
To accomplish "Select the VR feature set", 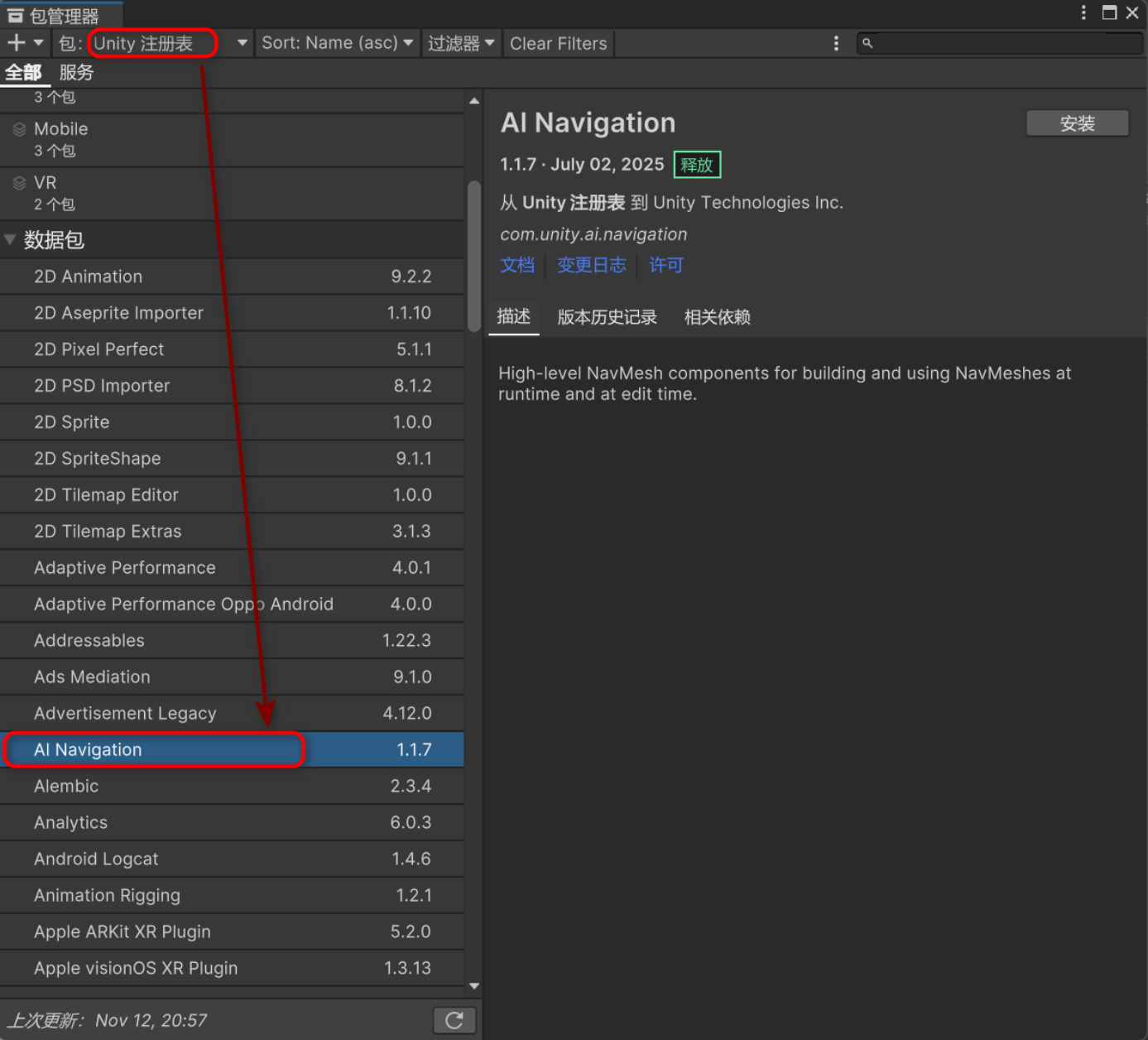I will point(232,194).
